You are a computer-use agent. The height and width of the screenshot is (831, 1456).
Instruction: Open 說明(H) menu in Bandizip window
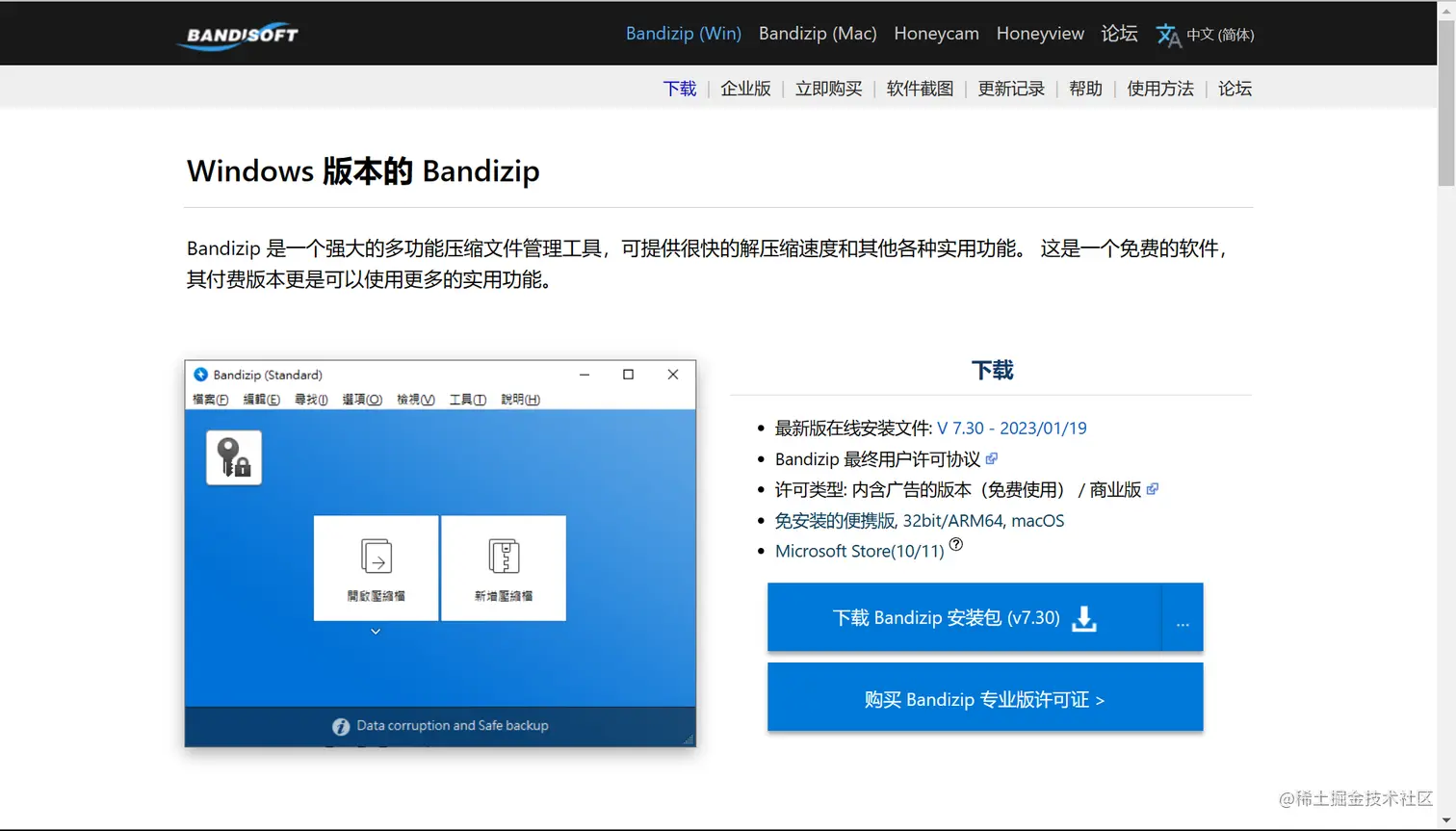pyautogui.click(x=520, y=400)
